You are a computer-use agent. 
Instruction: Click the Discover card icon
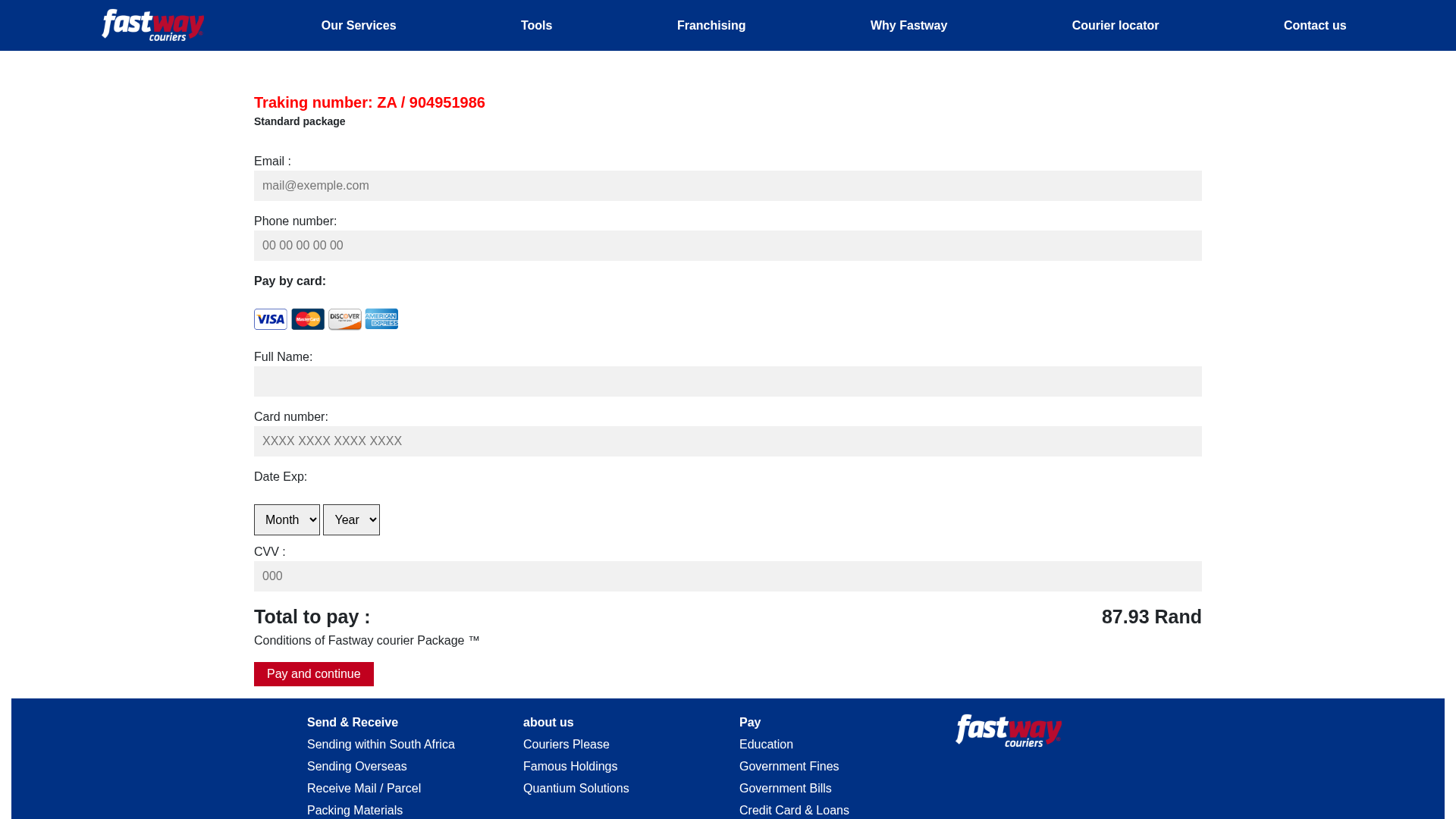[345, 319]
